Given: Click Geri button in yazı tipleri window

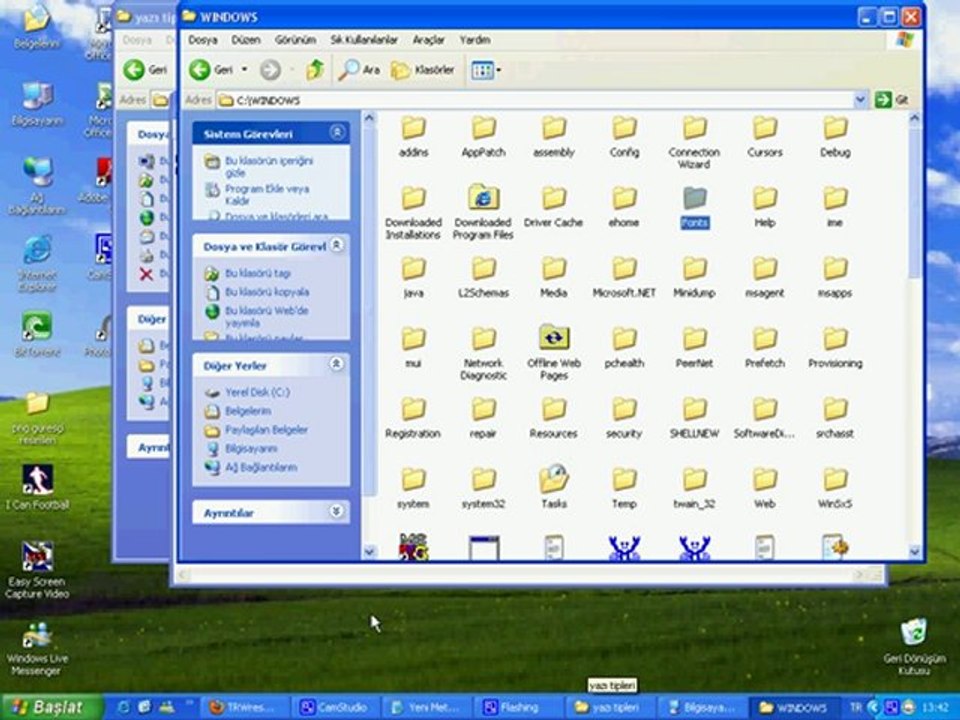Looking at the screenshot, I should (x=145, y=70).
